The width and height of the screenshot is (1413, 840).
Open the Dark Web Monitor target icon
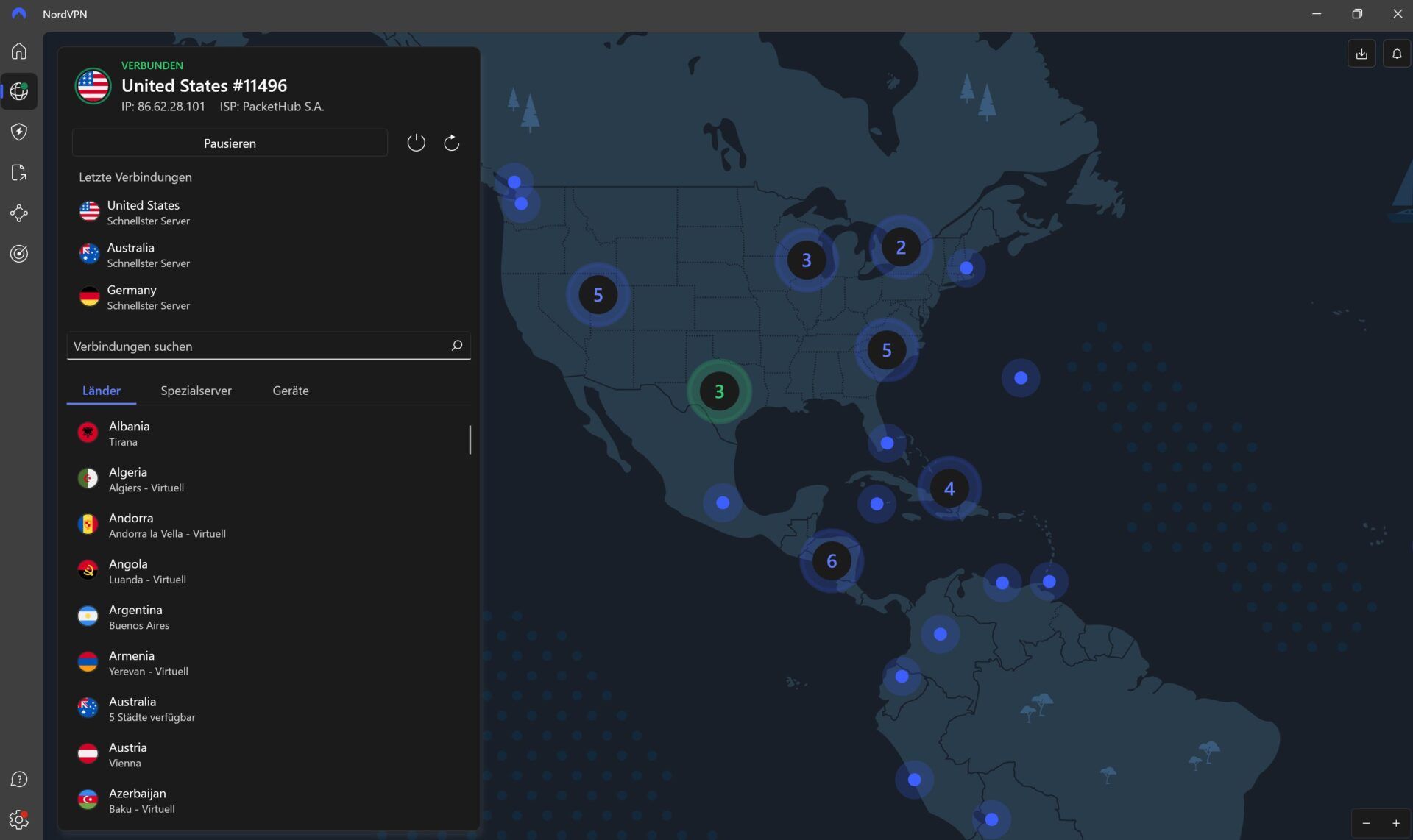click(19, 254)
